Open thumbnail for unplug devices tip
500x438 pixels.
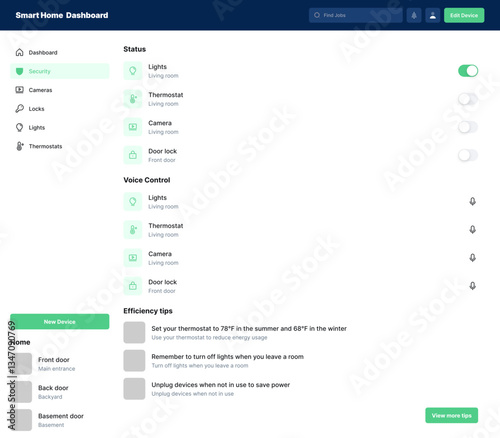134,389
